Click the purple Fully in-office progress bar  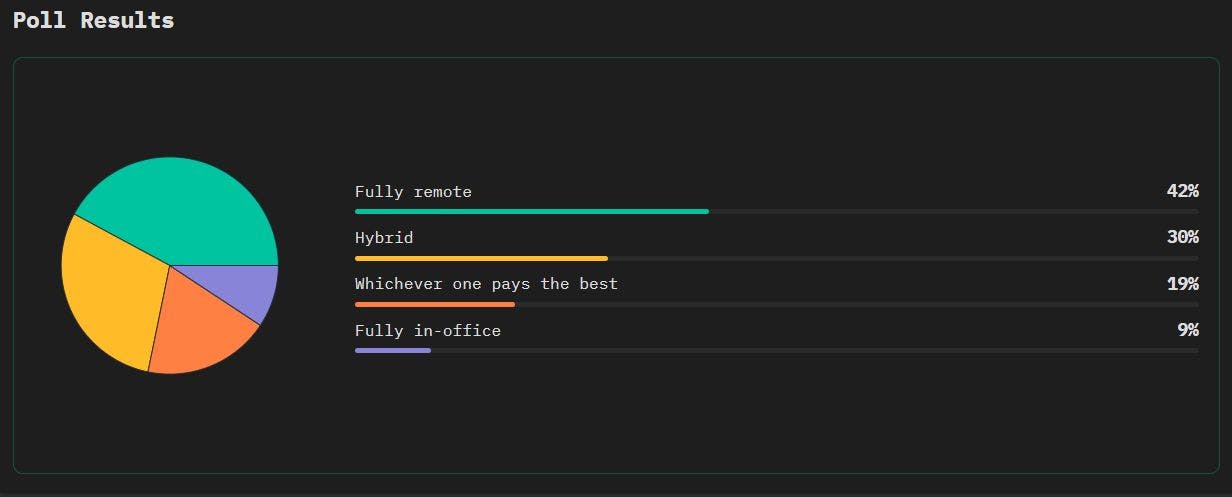(x=393, y=350)
